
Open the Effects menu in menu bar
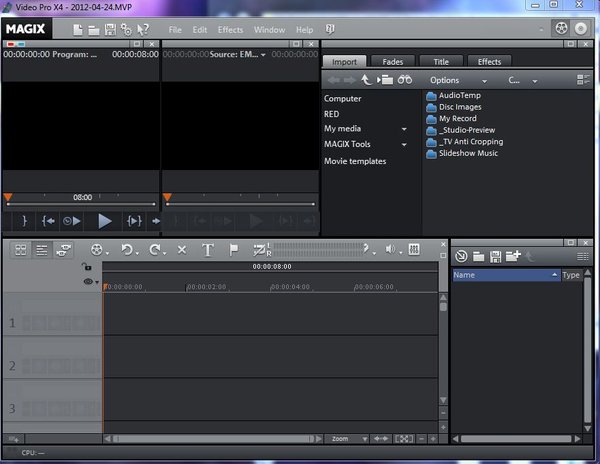click(x=230, y=30)
